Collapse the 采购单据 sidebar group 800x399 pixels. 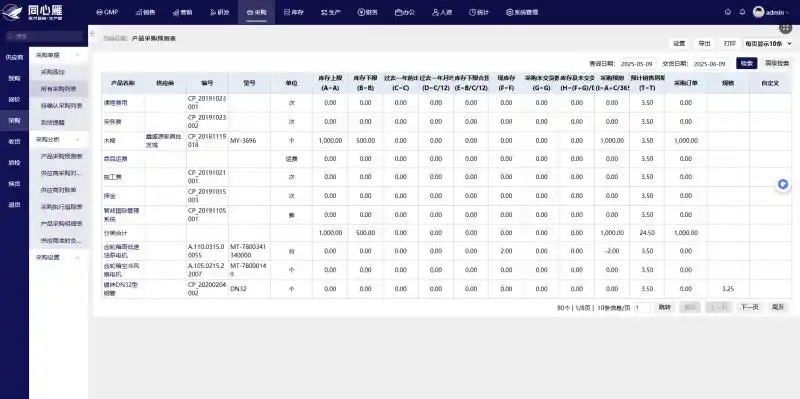78,55
